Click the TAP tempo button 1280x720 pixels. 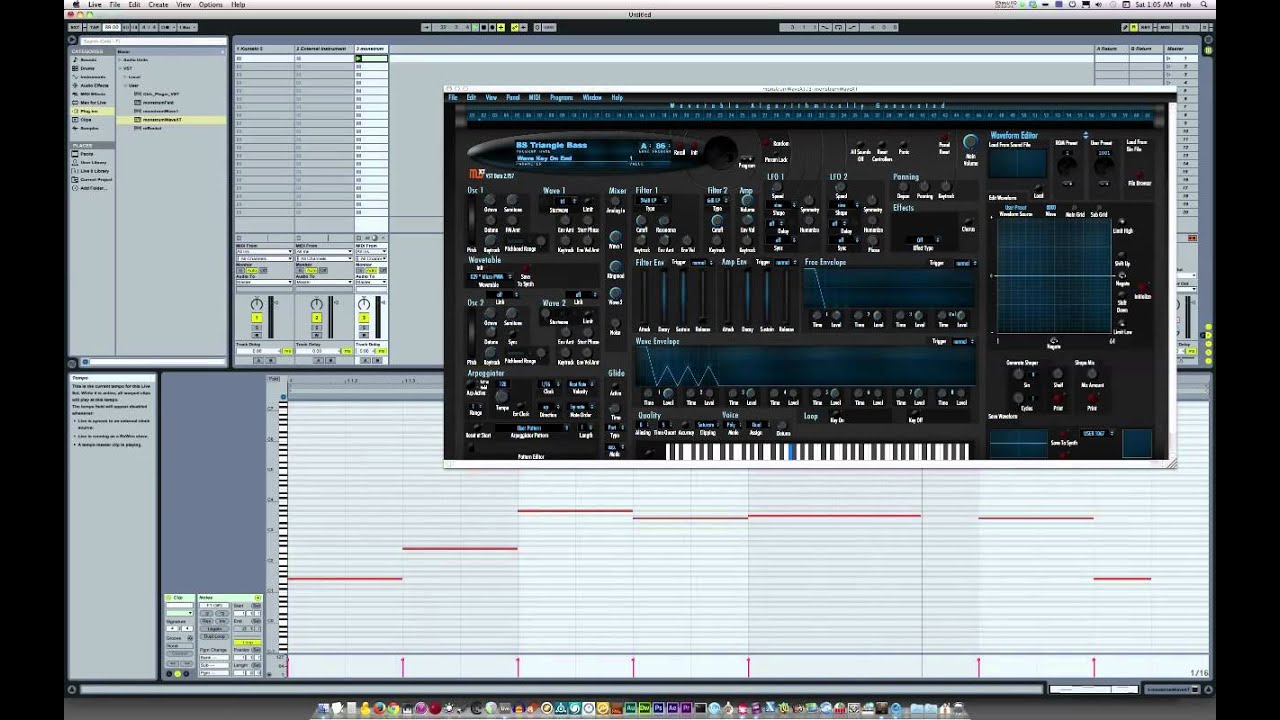pos(92,27)
